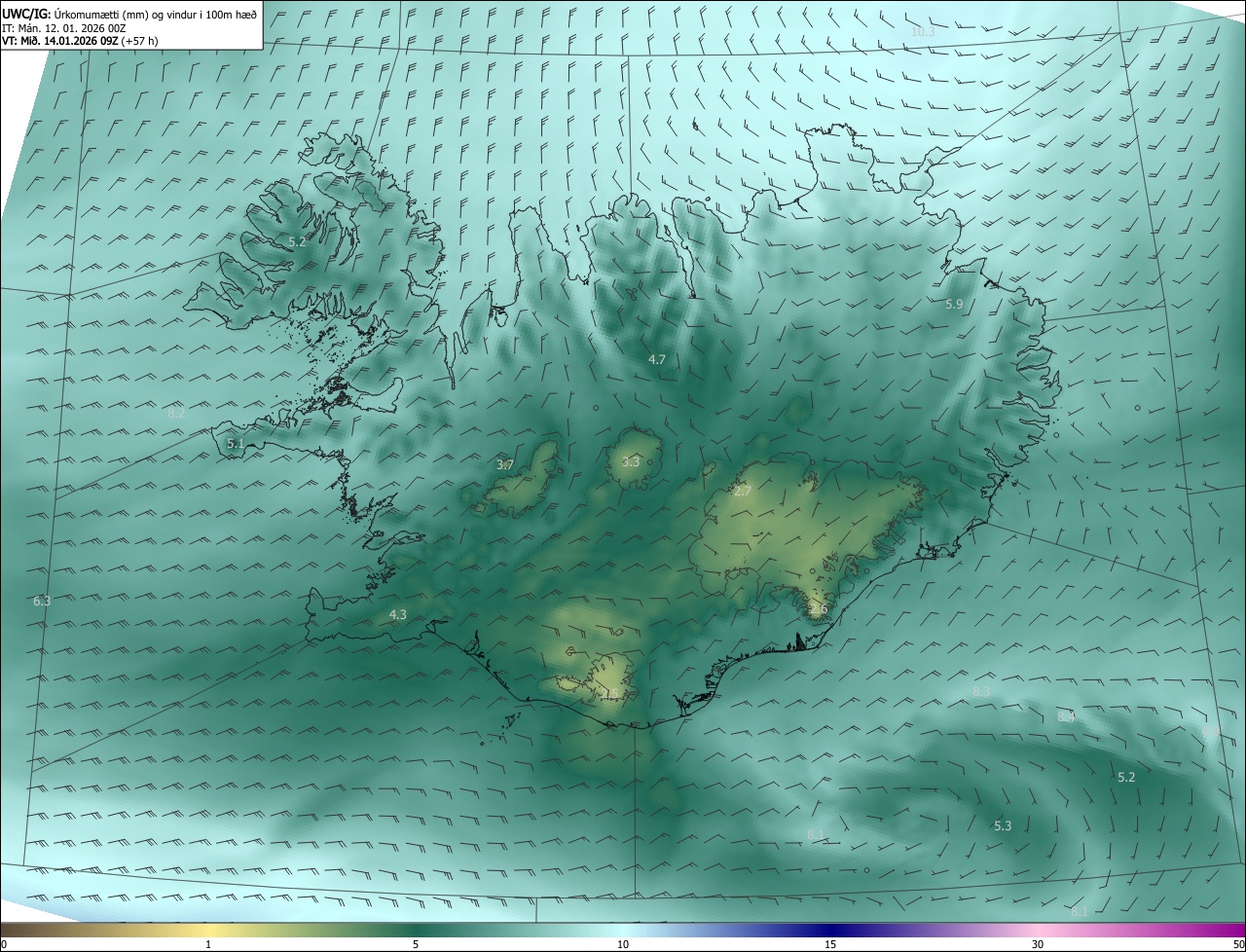Click the 5 label on the colour scale
The image size is (1246, 952).
click(x=416, y=944)
